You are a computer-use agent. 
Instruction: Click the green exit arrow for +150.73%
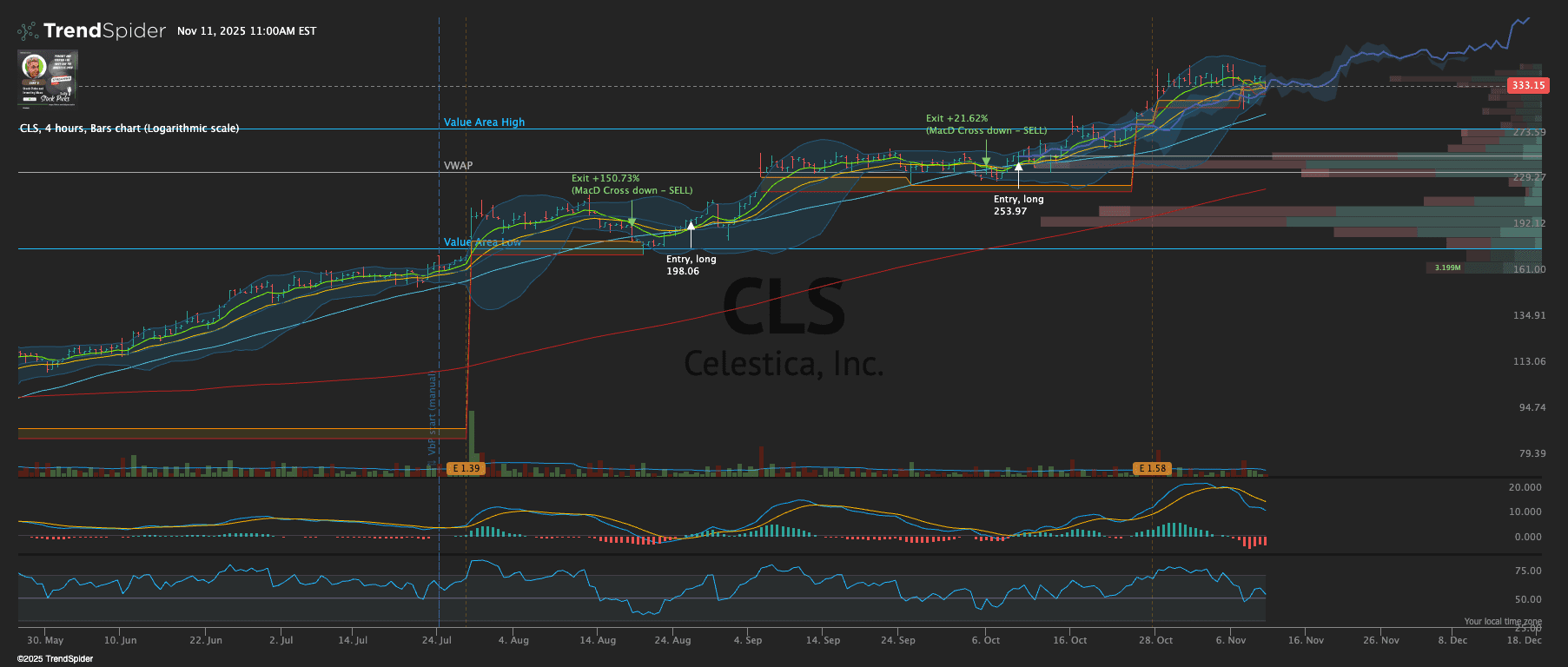pyautogui.click(x=632, y=223)
